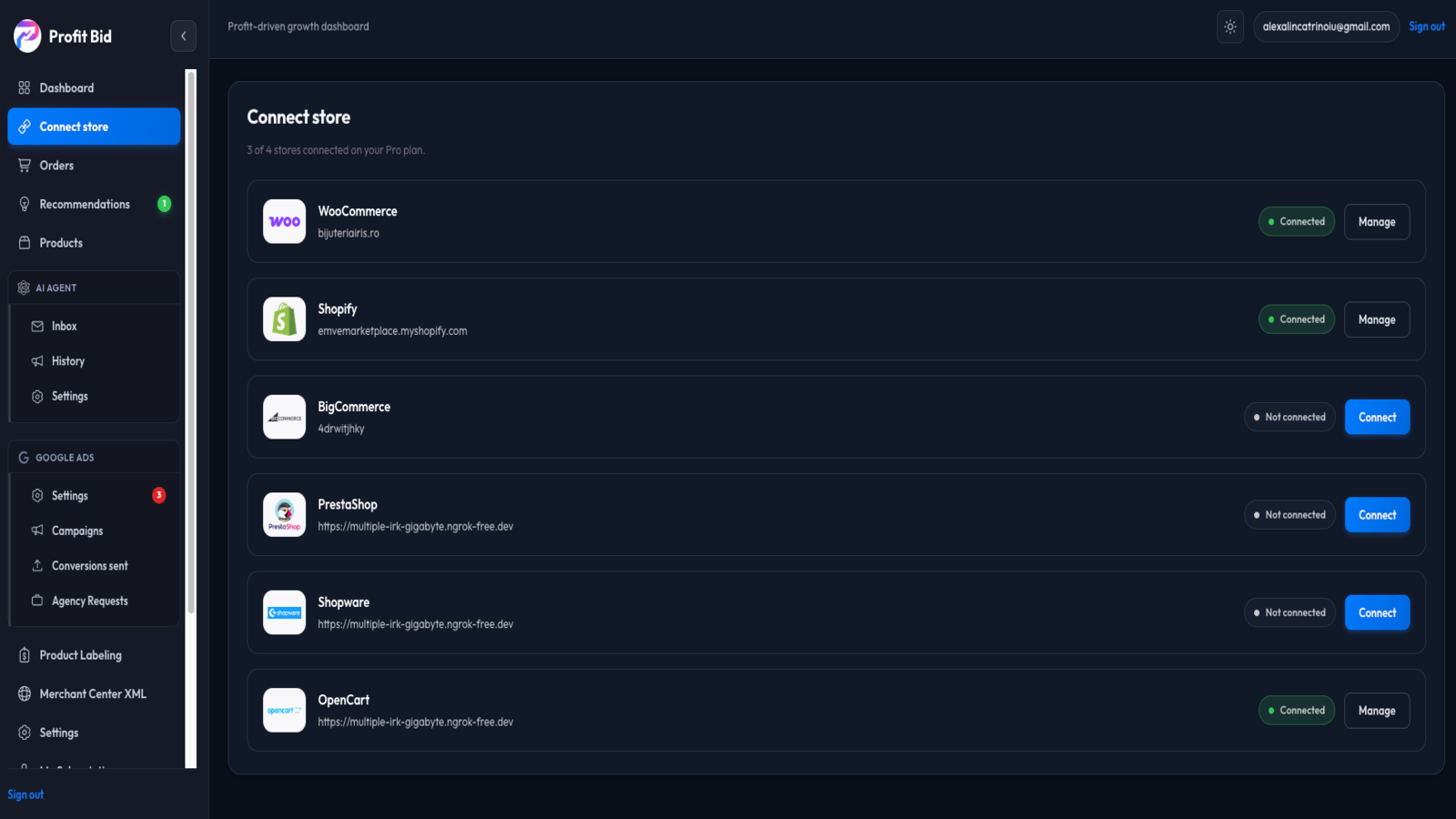Open the Dashboard menu item
This screenshot has height=819, width=1456.
point(94,88)
